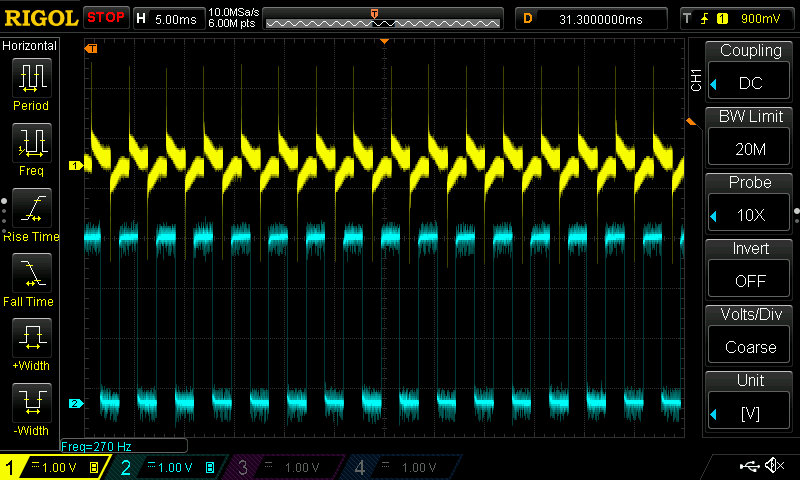The height and width of the screenshot is (480, 800).
Task: Click the rising edge trigger icon
Action: (x=704, y=19)
